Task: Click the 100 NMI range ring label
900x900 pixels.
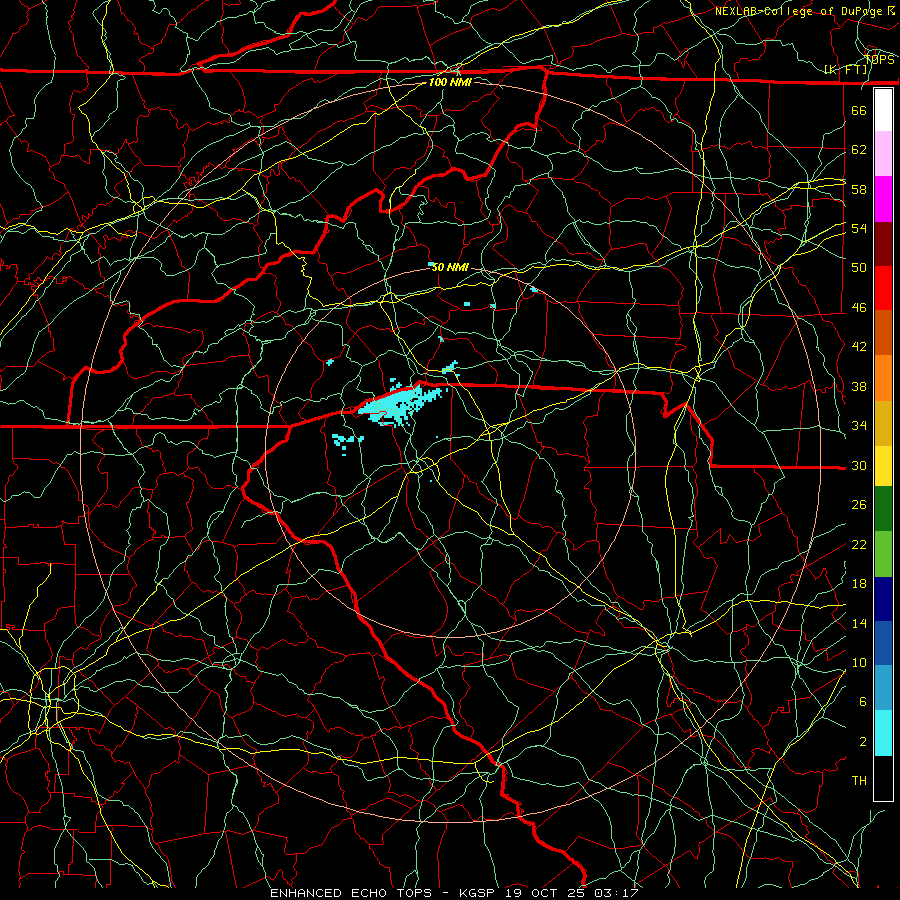Action: (450, 83)
